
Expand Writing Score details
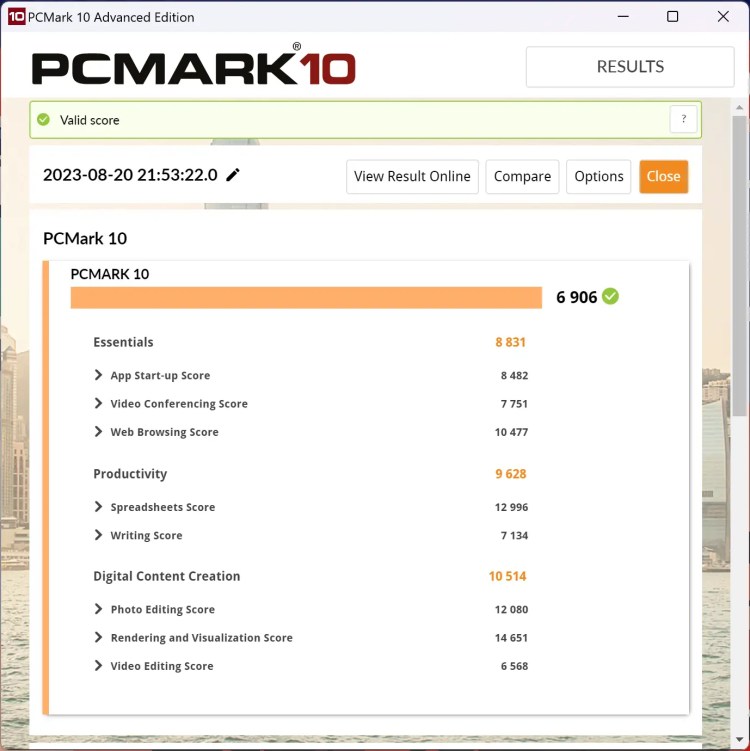click(x=98, y=535)
